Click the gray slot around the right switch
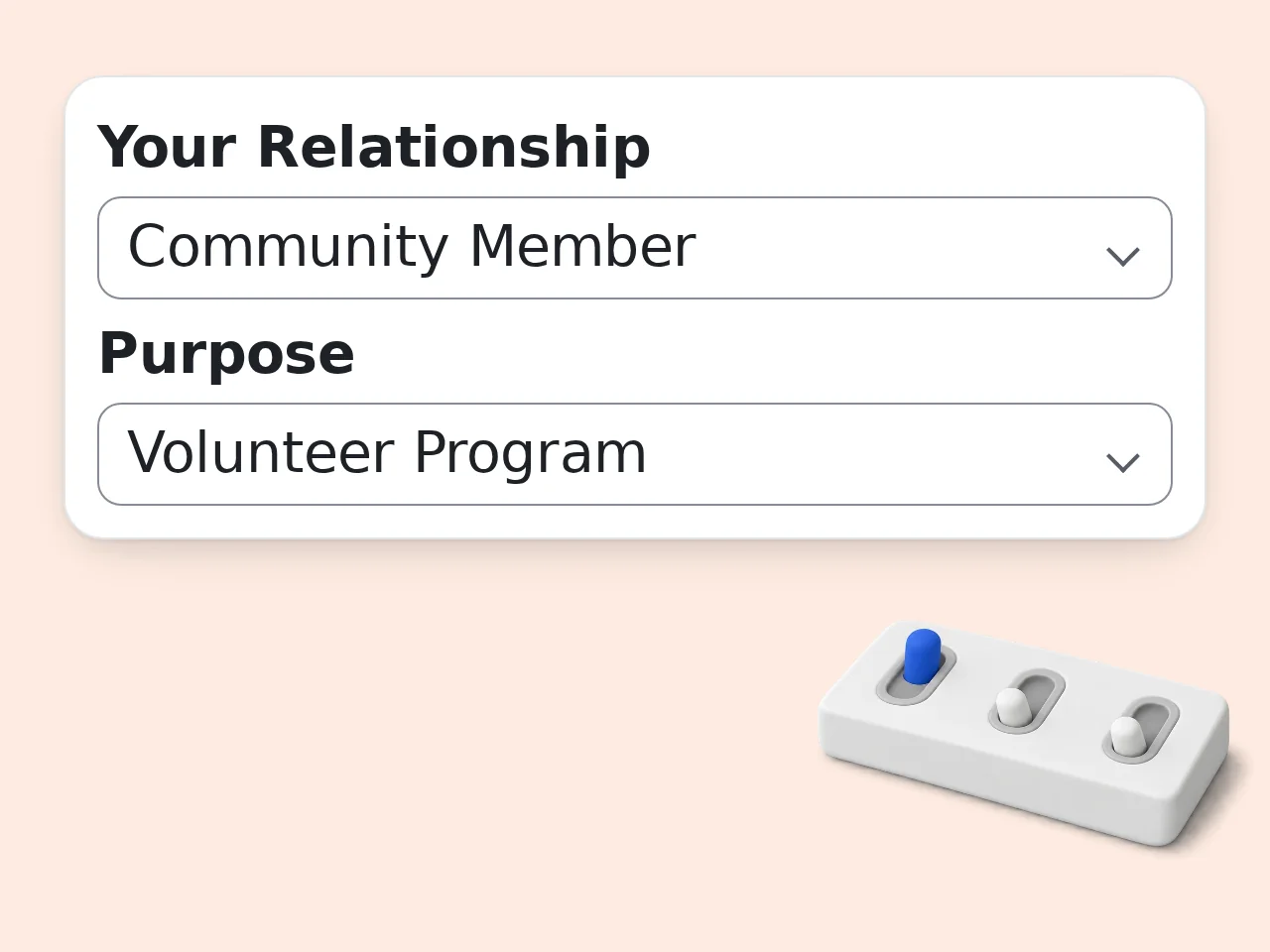 click(1141, 731)
